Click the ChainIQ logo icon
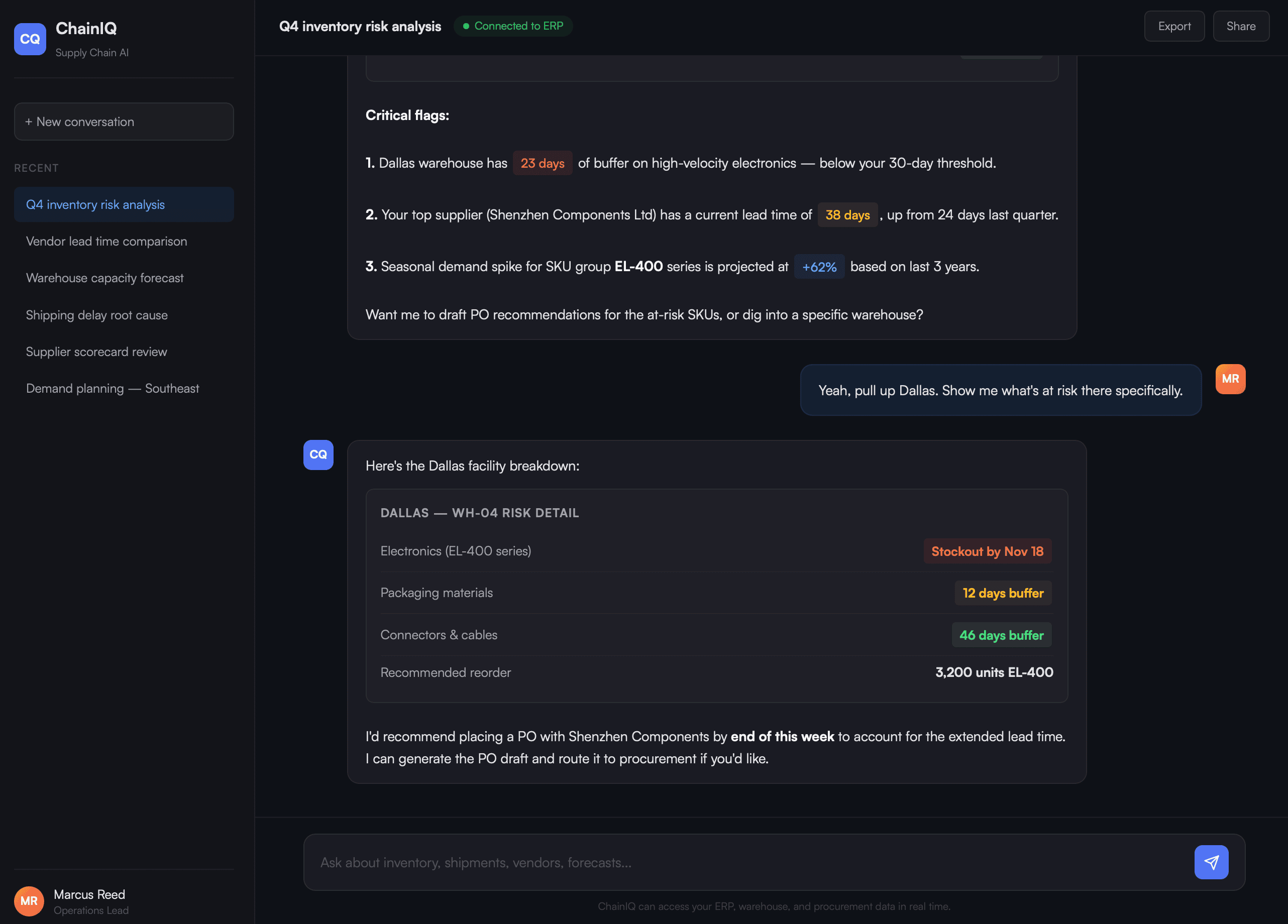 click(30, 39)
